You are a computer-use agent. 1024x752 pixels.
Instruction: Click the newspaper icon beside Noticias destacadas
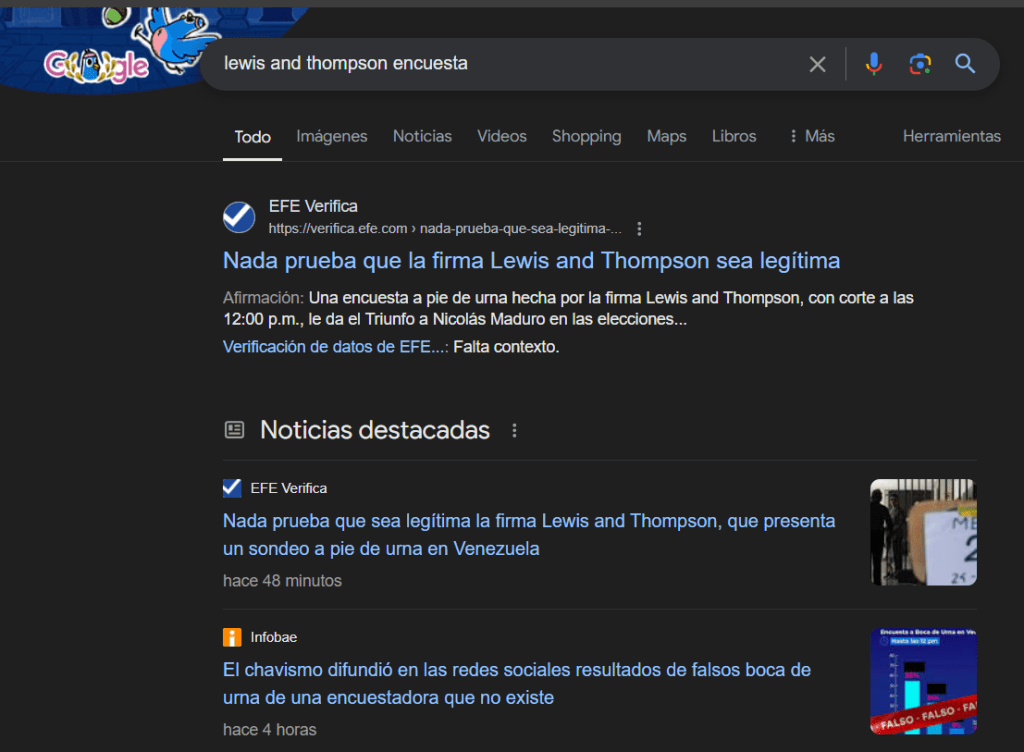click(x=234, y=430)
